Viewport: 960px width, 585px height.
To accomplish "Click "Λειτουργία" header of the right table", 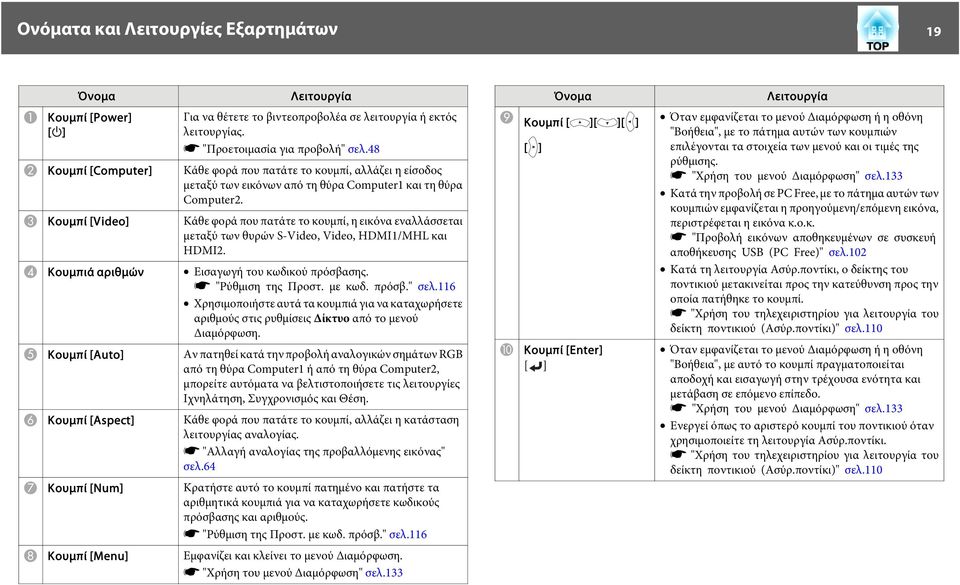I will [798, 96].
